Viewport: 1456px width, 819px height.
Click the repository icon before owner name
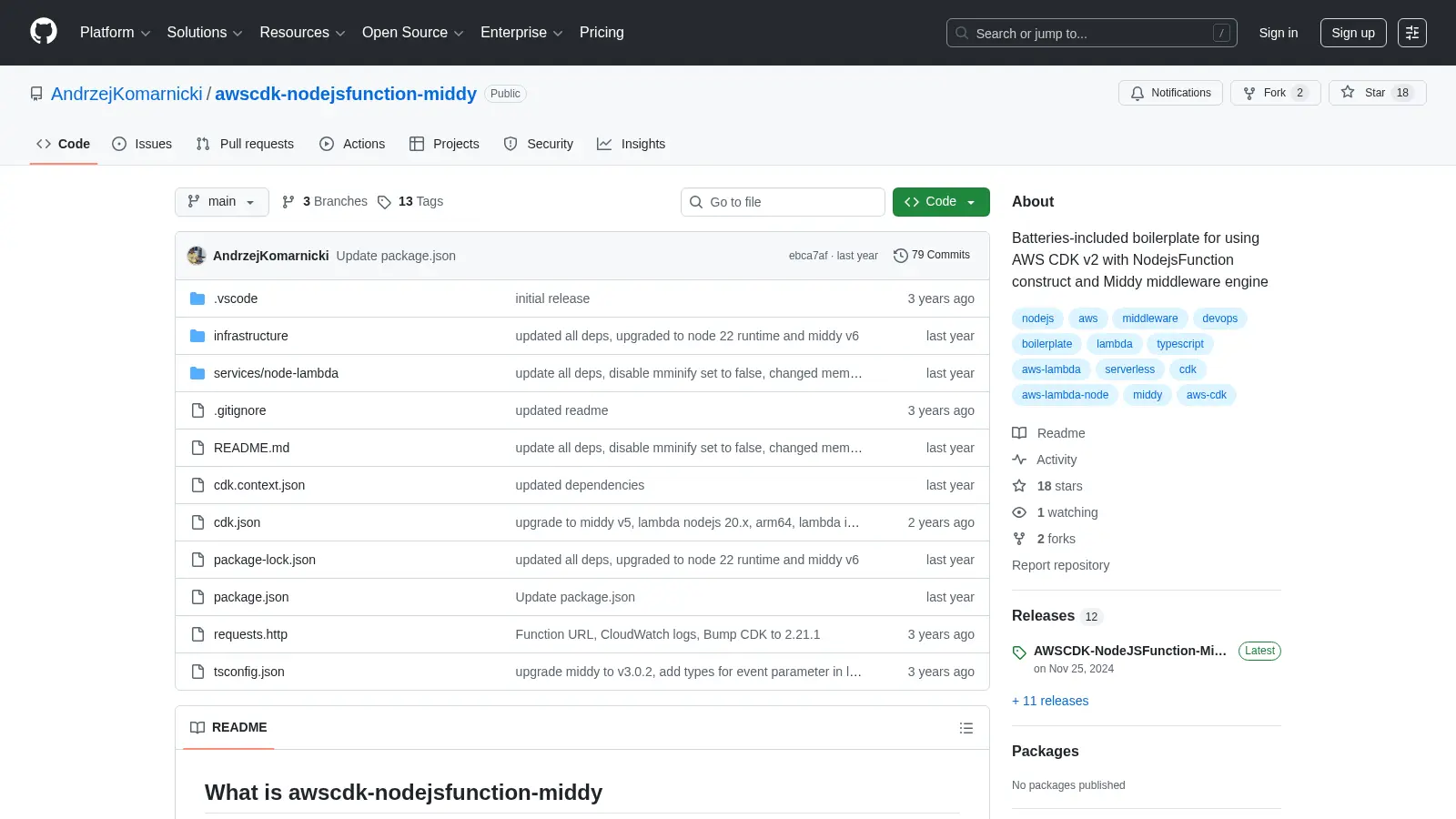[x=36, y=94]
